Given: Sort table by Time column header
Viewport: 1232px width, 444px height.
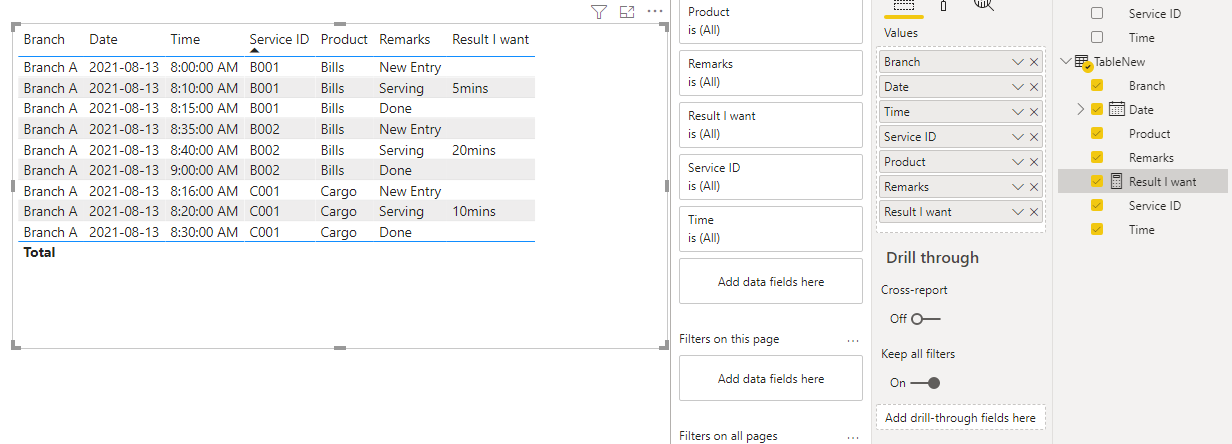Looking at the screenshot, I should pos(185,40).
